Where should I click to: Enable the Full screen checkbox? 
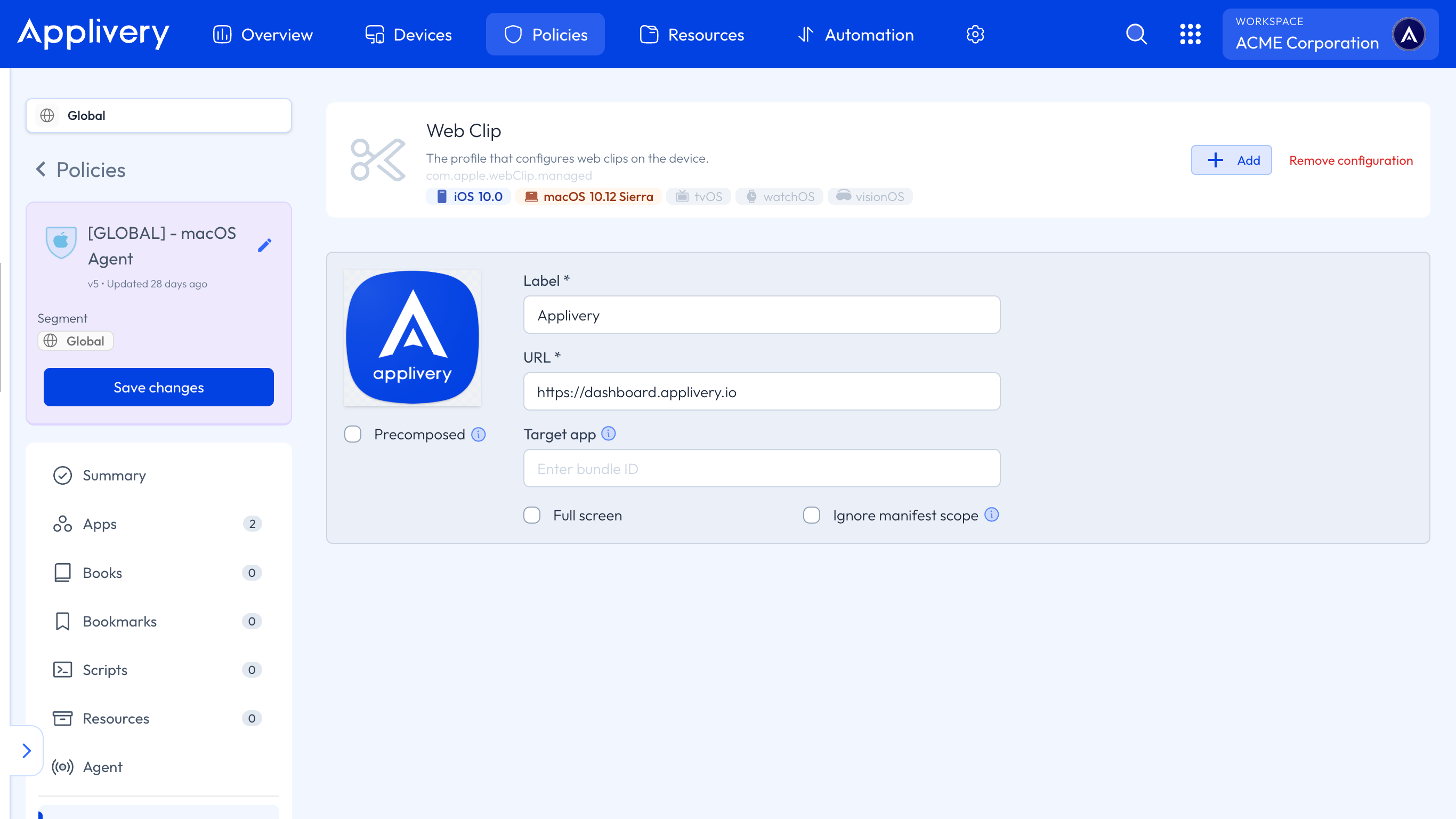pyautogui.click(x=532, y=515)
